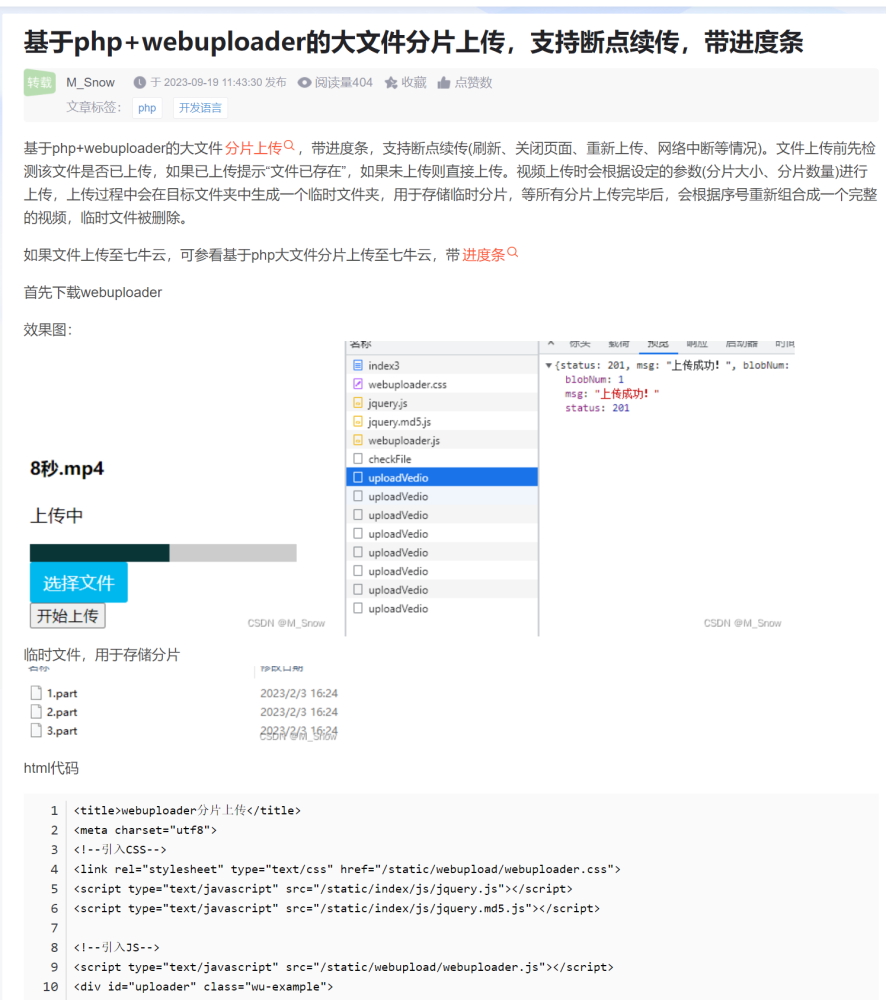
Task: Follow the 进度条 search link
Action: click(x=484, y=254)
